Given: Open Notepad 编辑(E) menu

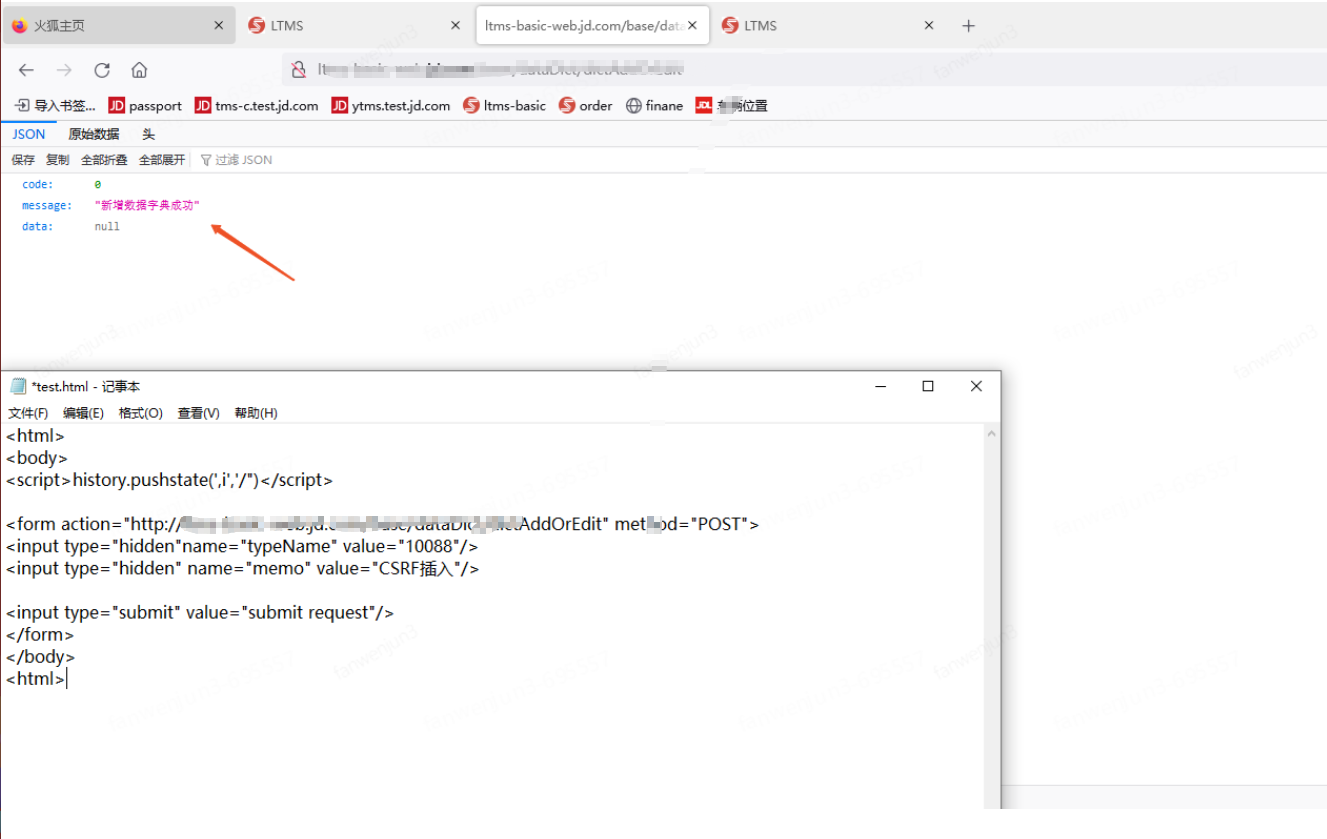Looking at the screenshot, I should (83, 413).
